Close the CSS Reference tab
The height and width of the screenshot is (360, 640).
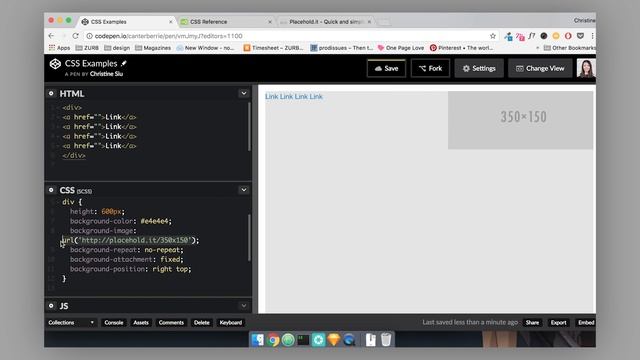click(270, 22)
